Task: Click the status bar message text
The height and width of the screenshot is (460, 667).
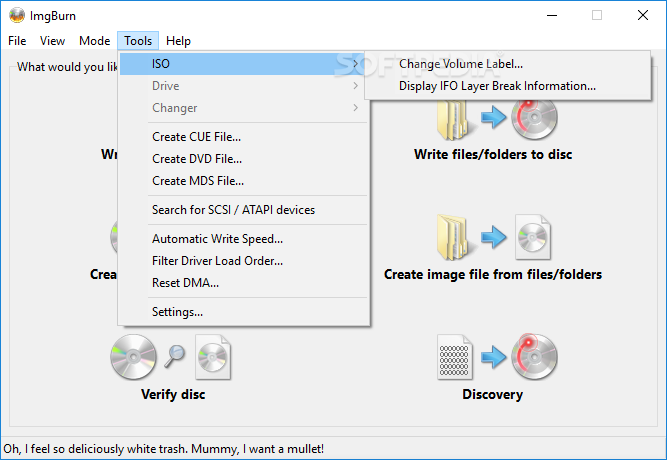Action: [164, 449]
